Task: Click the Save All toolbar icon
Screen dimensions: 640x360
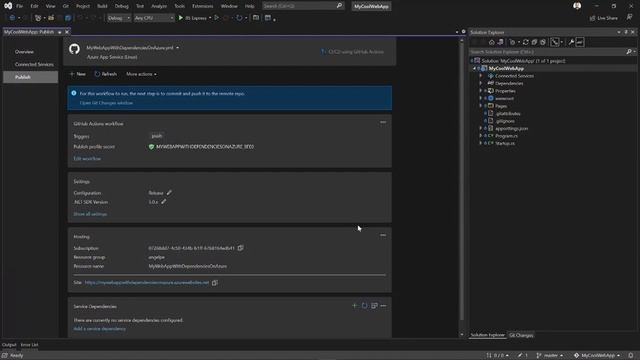Action: tap(68, 18)
